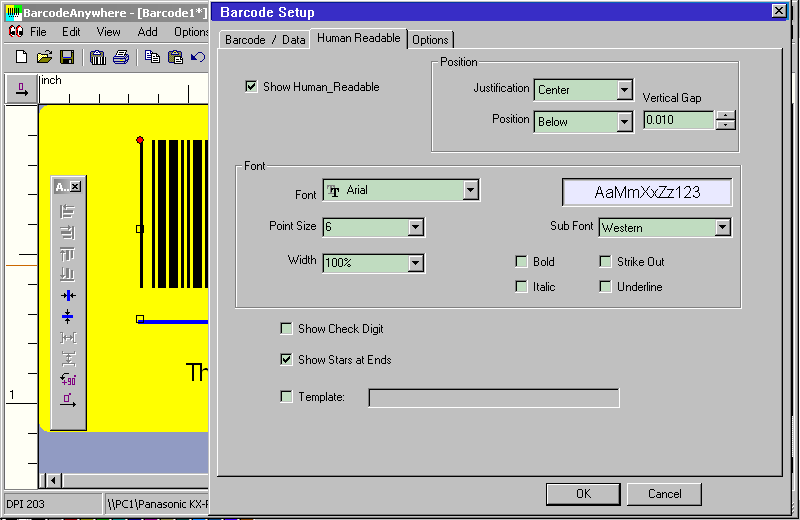Switch to the Options tab

click(x=430, y=40)
